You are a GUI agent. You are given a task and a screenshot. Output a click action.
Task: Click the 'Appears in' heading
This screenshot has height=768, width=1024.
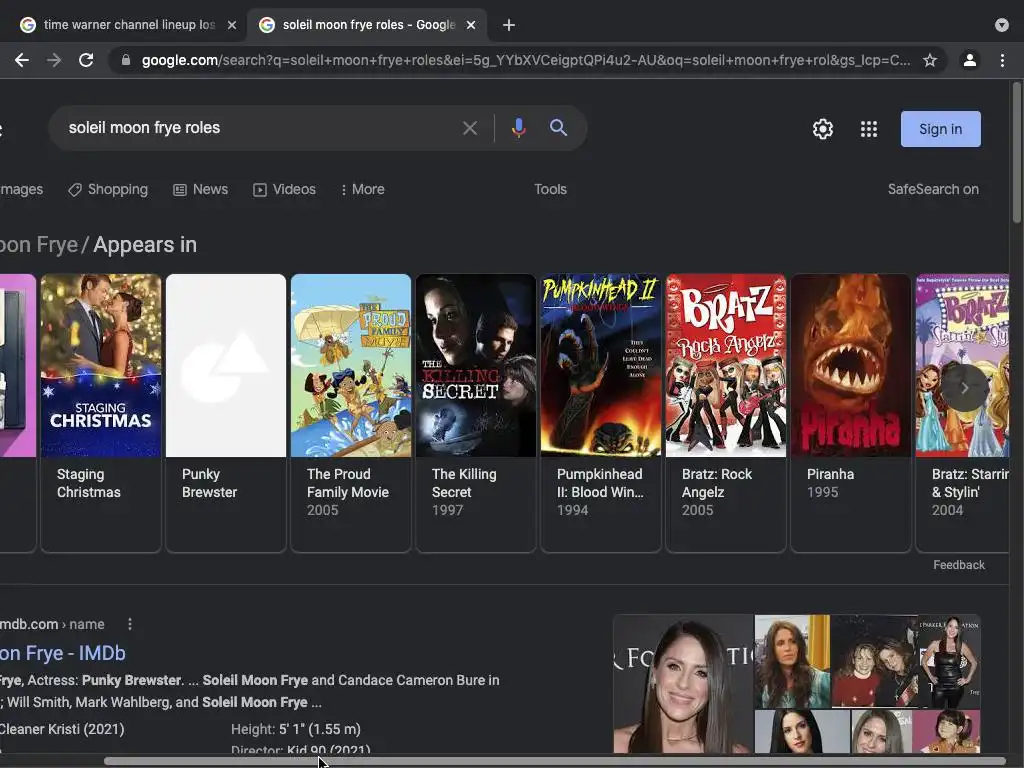click(145, 245)
